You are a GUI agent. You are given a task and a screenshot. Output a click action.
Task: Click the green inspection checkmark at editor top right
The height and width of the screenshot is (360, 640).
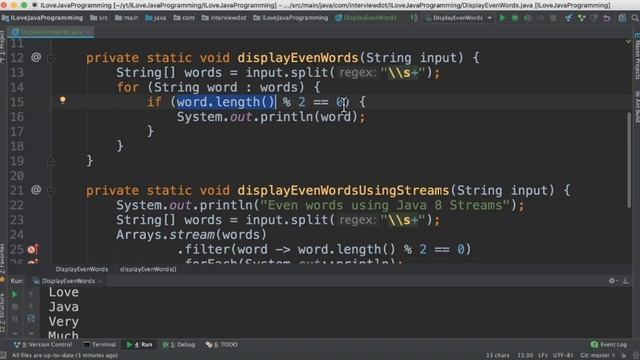pos(628,41)
